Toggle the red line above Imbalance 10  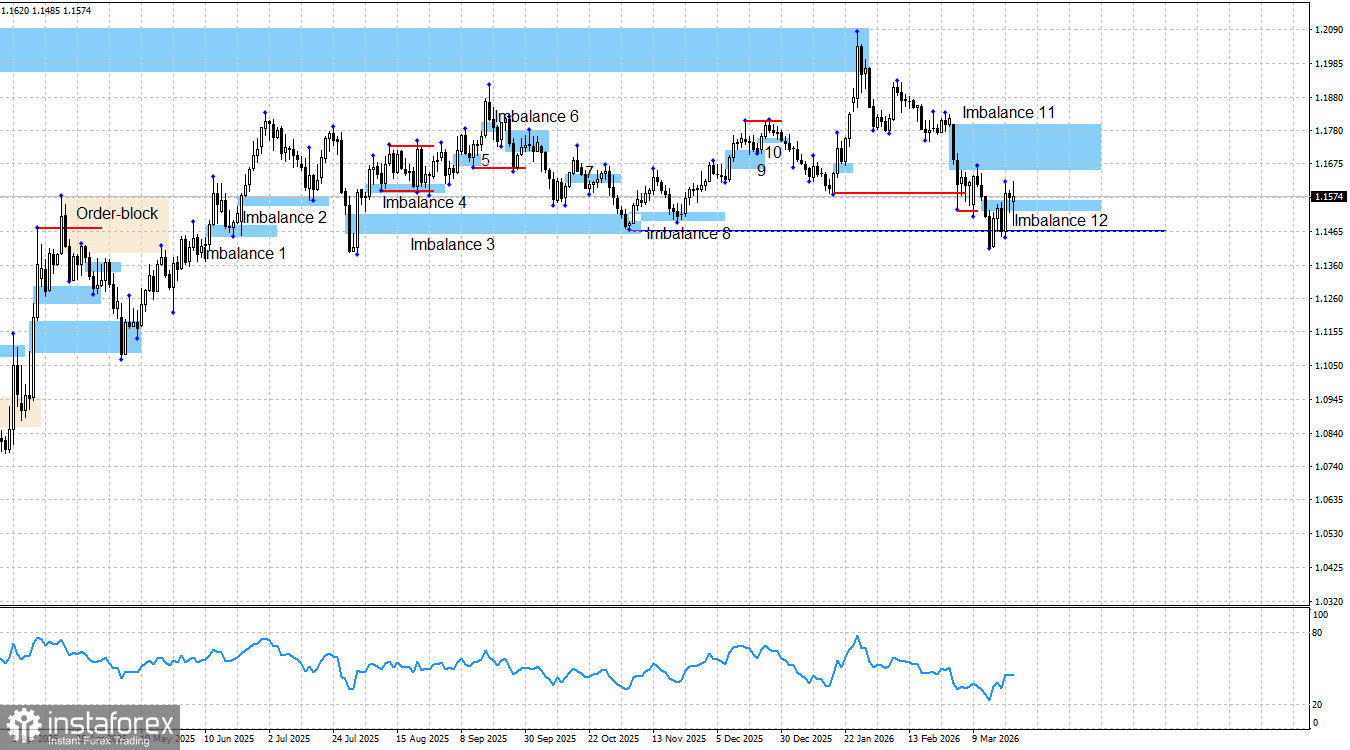762,119
